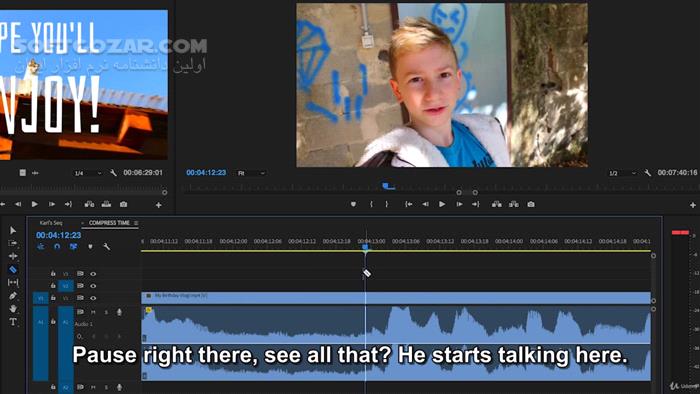Mute Audio 1 track with M button

pos(93,312)
